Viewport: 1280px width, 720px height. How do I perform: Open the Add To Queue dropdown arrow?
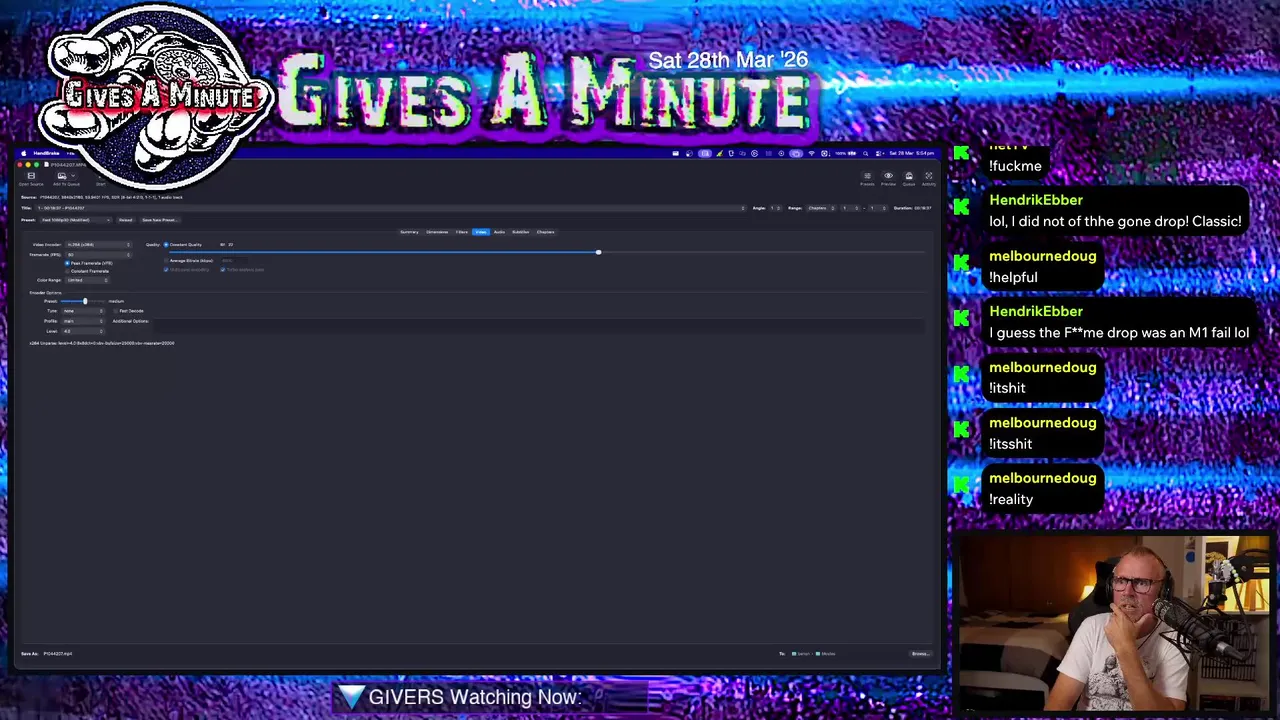coord(73,176)
